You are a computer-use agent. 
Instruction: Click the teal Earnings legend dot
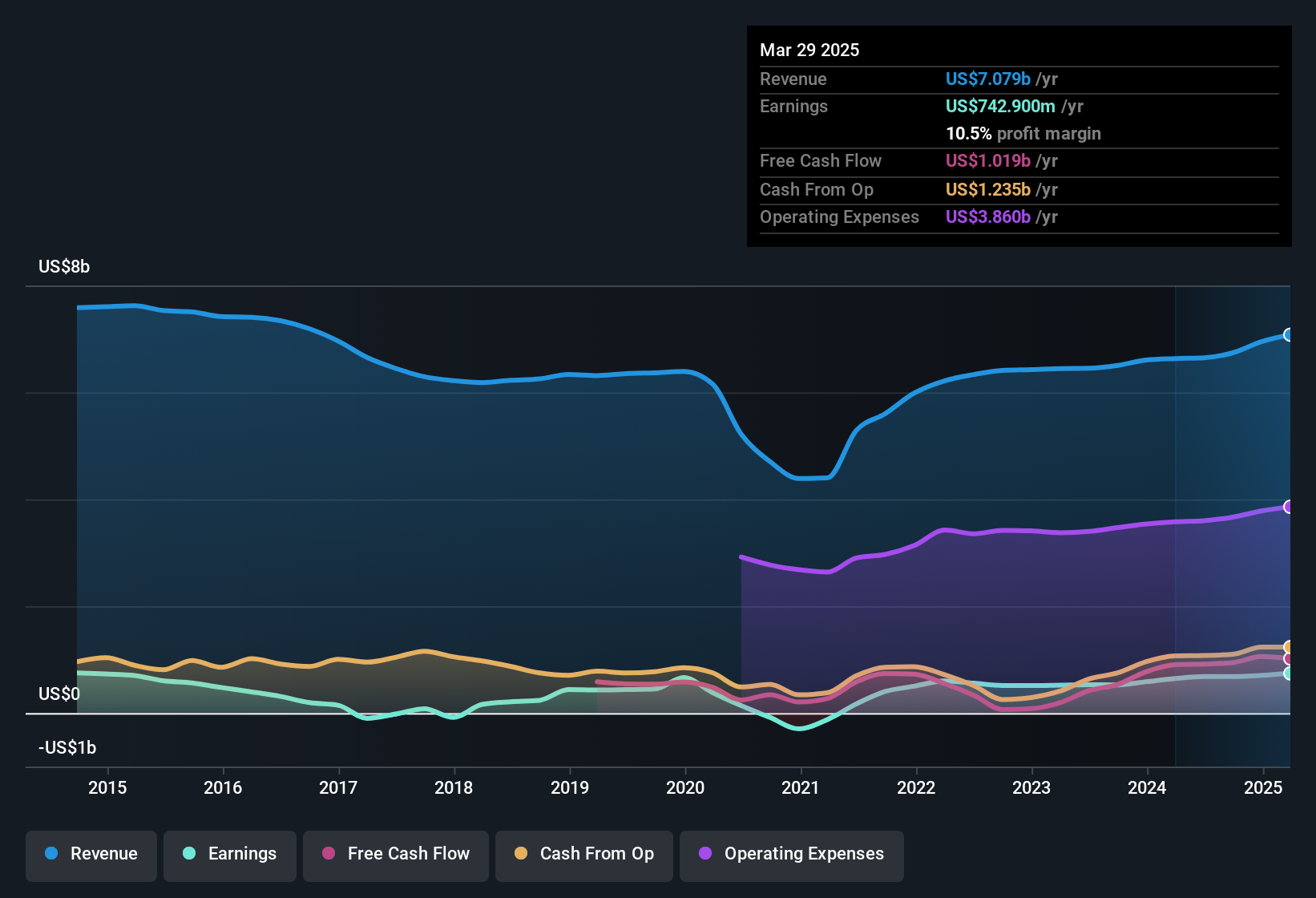(x=189, y=854)
